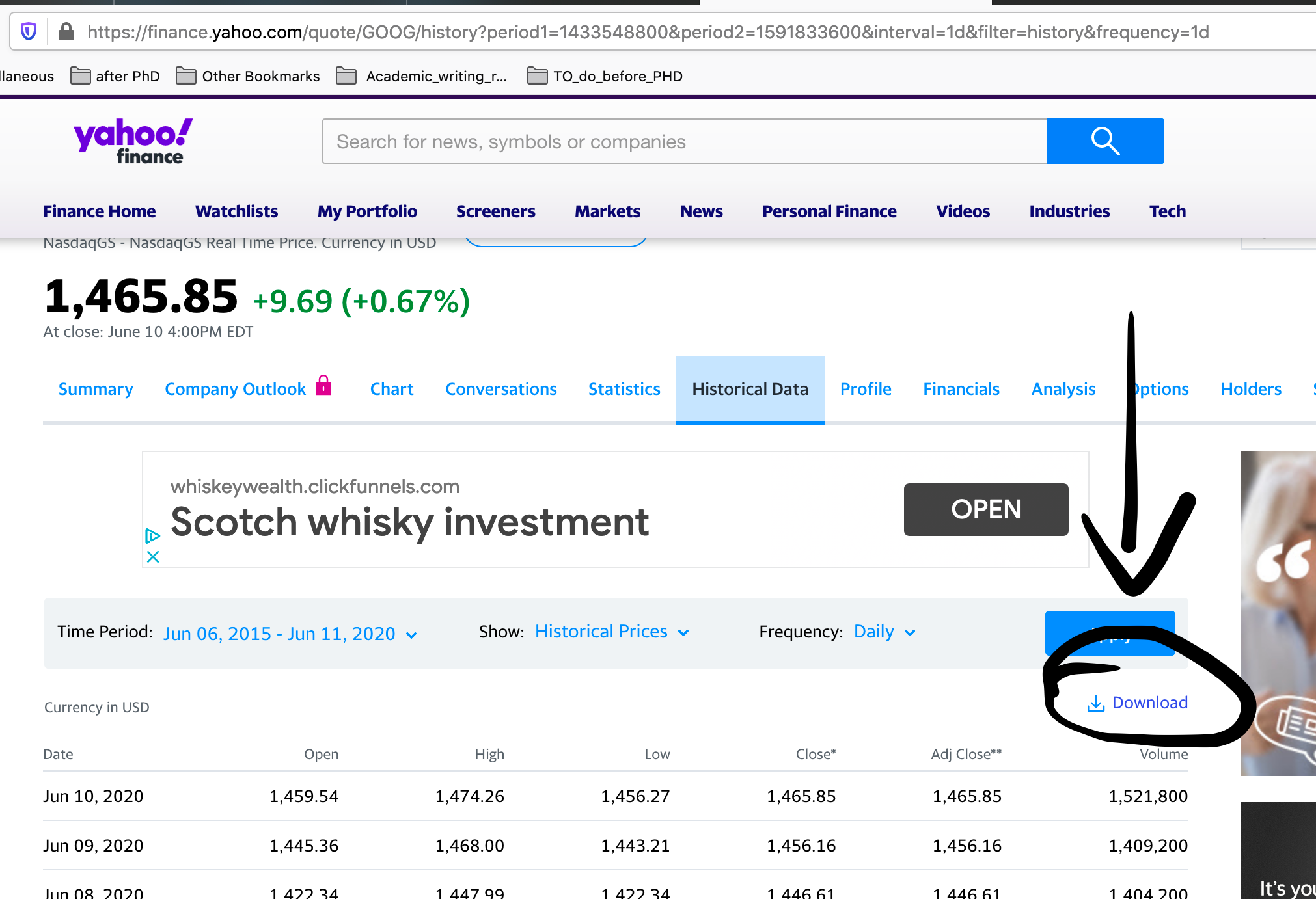This screenshot has height=899, width=1316.
Task: Open the Financials tab
Action: [x=961, y=389]
